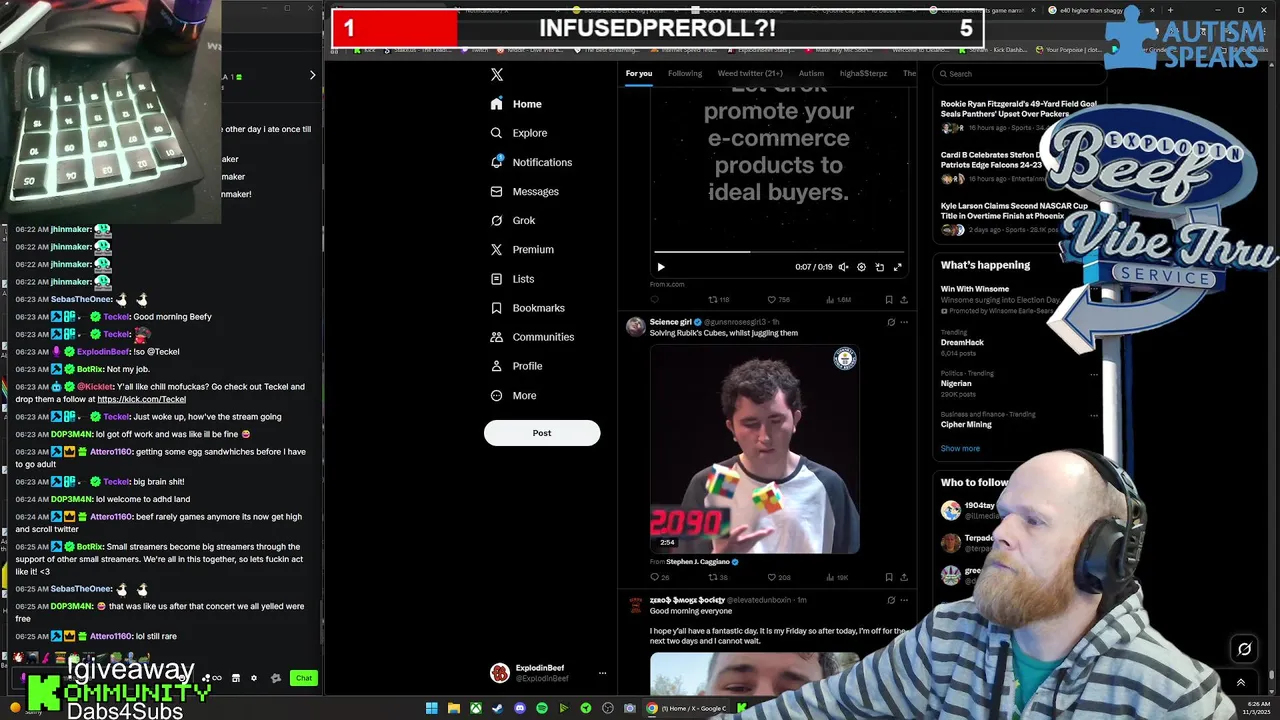Open Spotify from the taskbar
The image size is (1280, 720).
(x=542, y=708)
